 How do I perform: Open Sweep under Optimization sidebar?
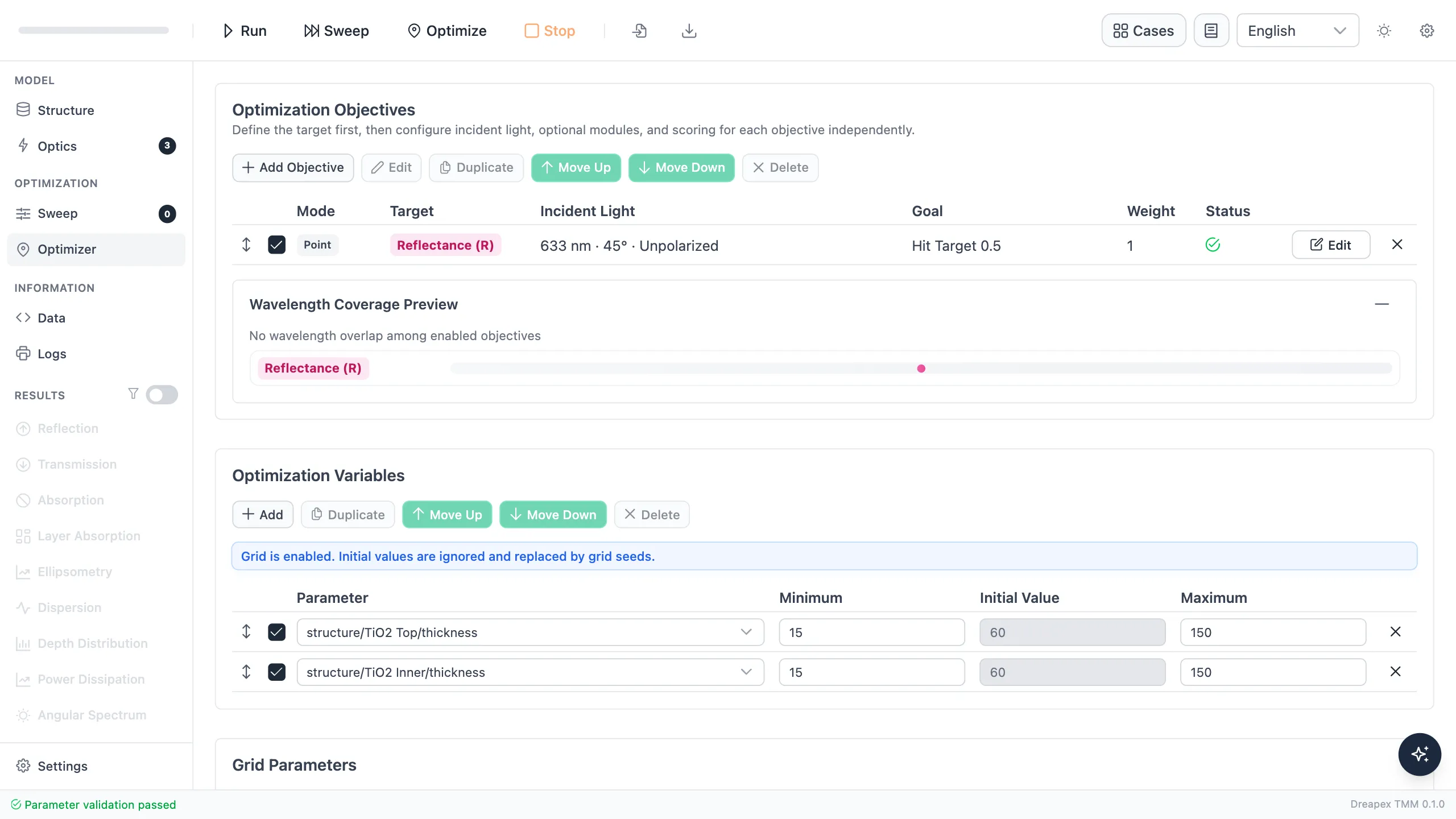(96, 213)
